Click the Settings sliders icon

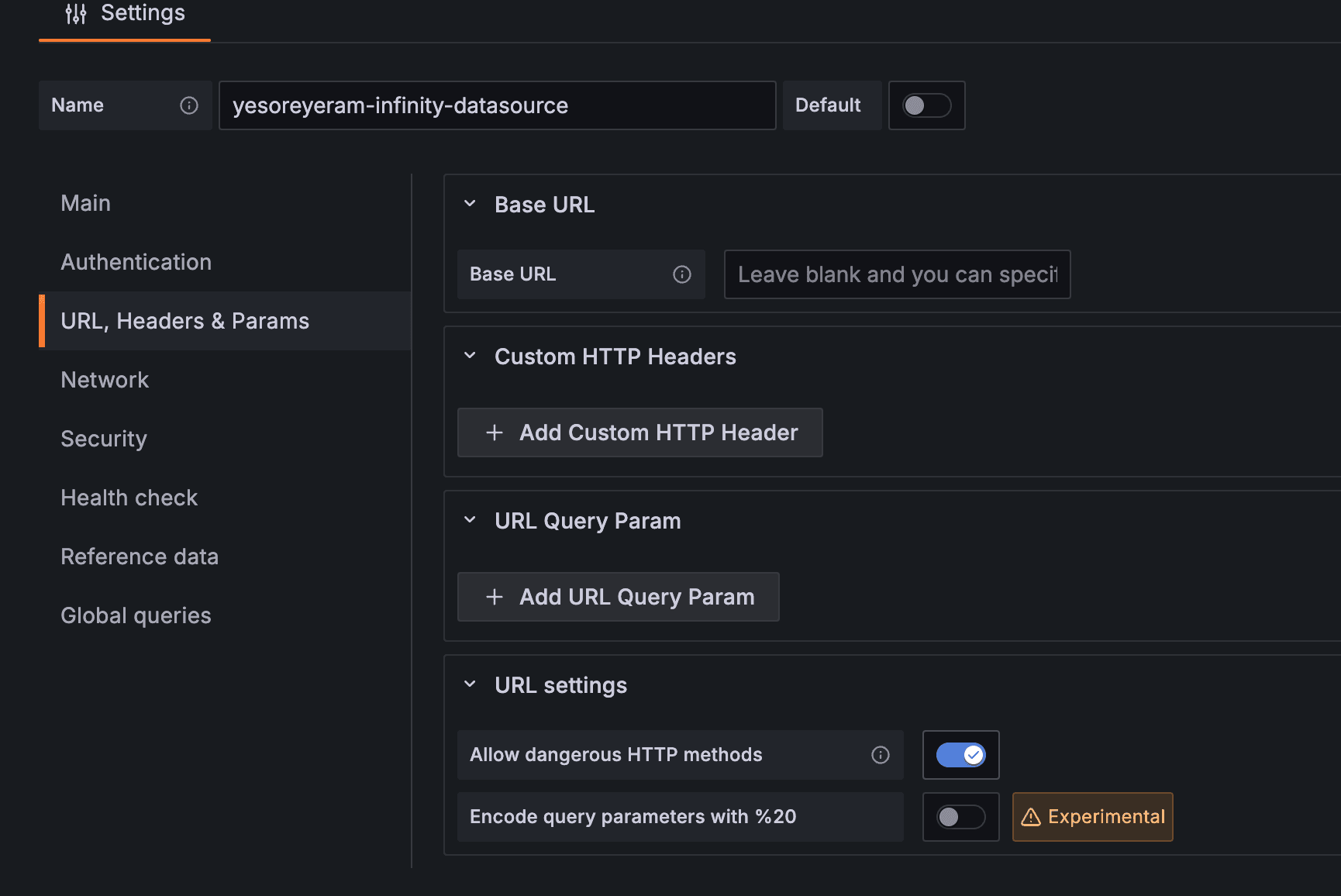coord(76,12)
